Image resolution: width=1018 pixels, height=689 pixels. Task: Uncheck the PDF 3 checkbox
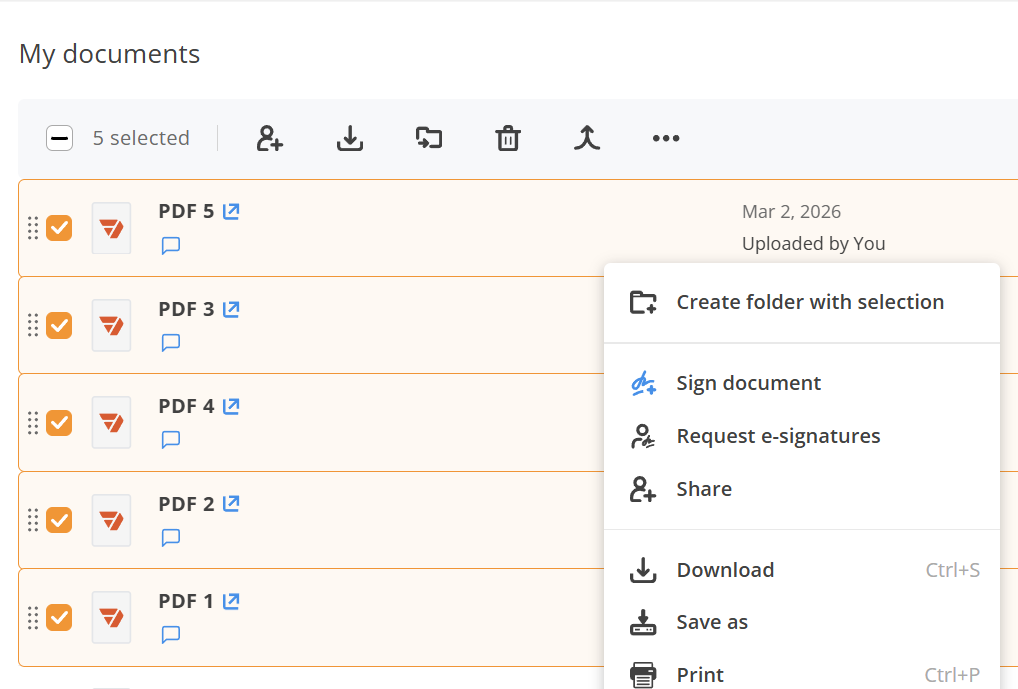[x=59, y=325]
